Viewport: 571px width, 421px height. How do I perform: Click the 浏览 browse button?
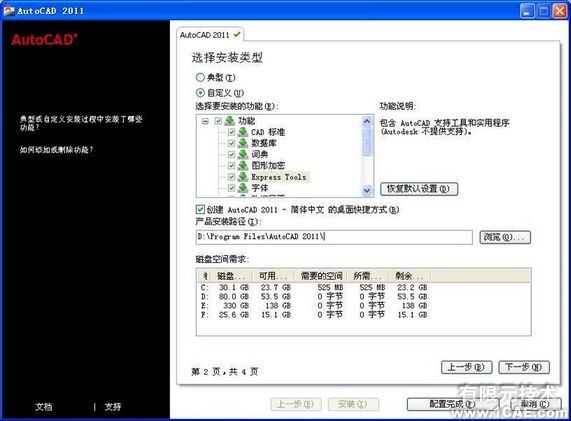coord(505,237)
